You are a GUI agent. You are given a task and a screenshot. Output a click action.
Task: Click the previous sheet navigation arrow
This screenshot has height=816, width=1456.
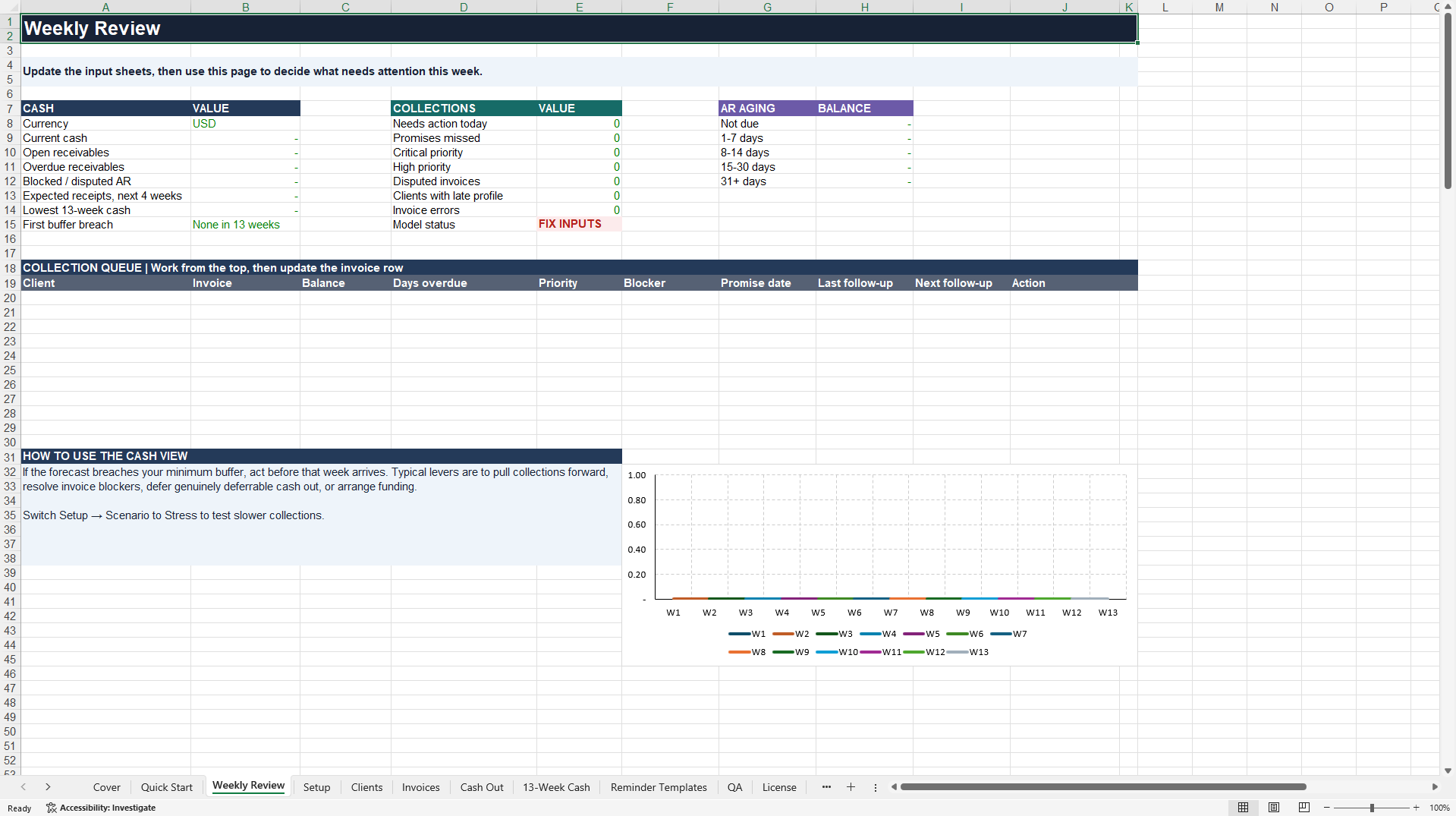pos(24,787)
